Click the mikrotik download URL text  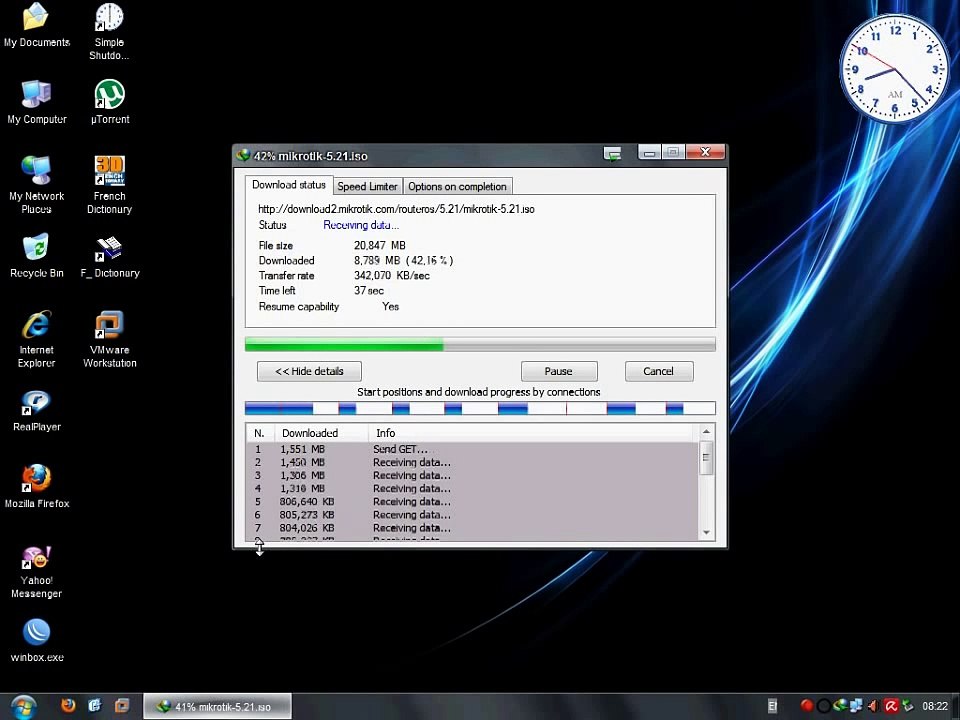(396, 209)
